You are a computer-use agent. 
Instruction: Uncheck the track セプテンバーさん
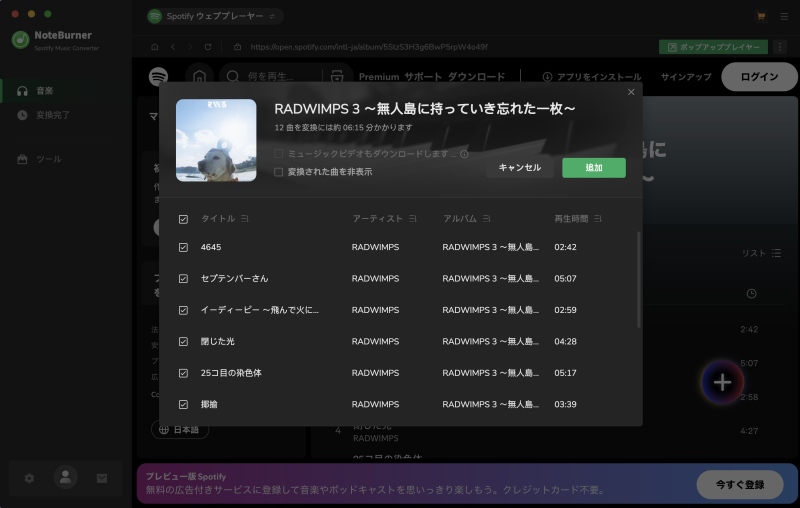183,278
